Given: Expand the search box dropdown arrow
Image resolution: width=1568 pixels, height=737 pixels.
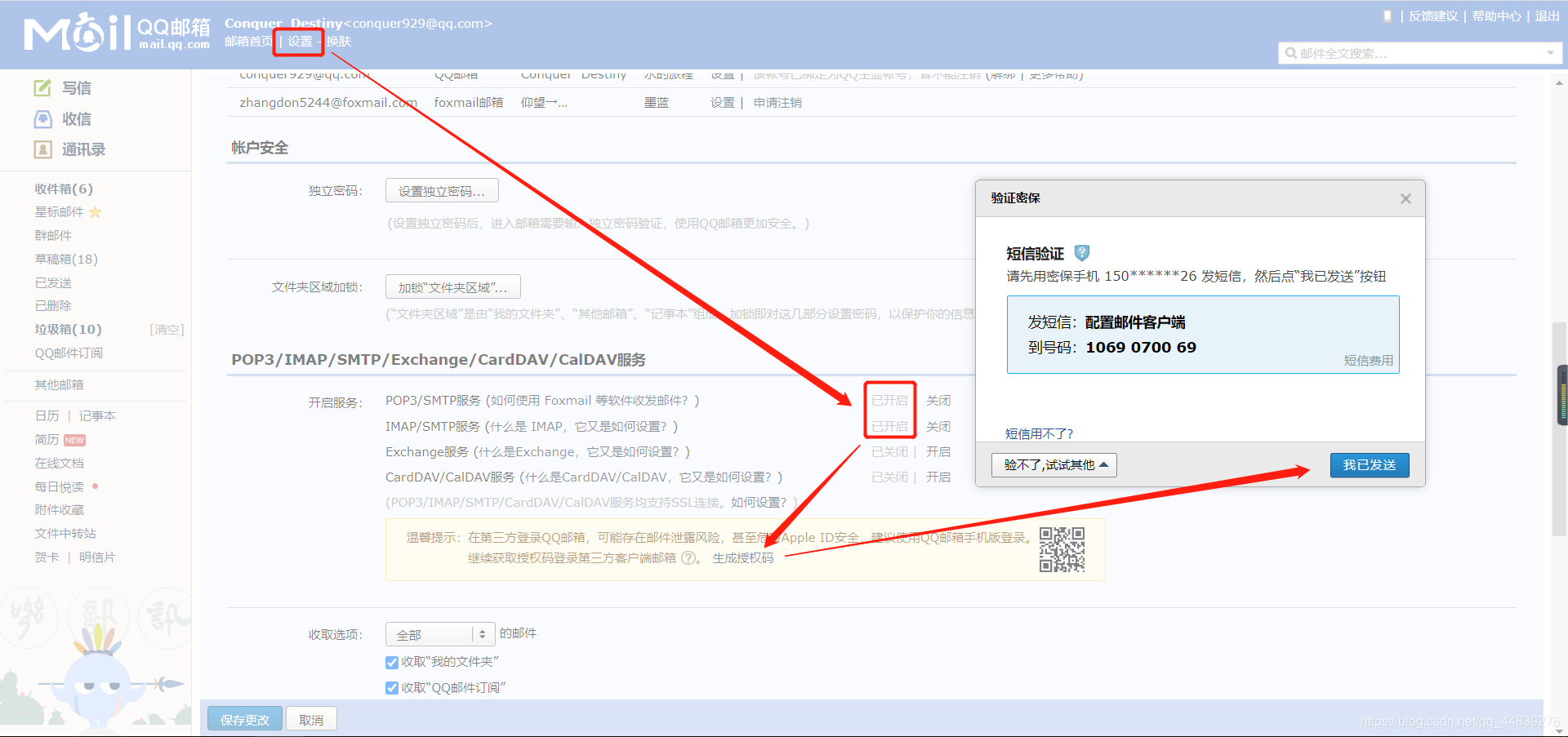Looking at the screenshot, I should (1550, 53).
